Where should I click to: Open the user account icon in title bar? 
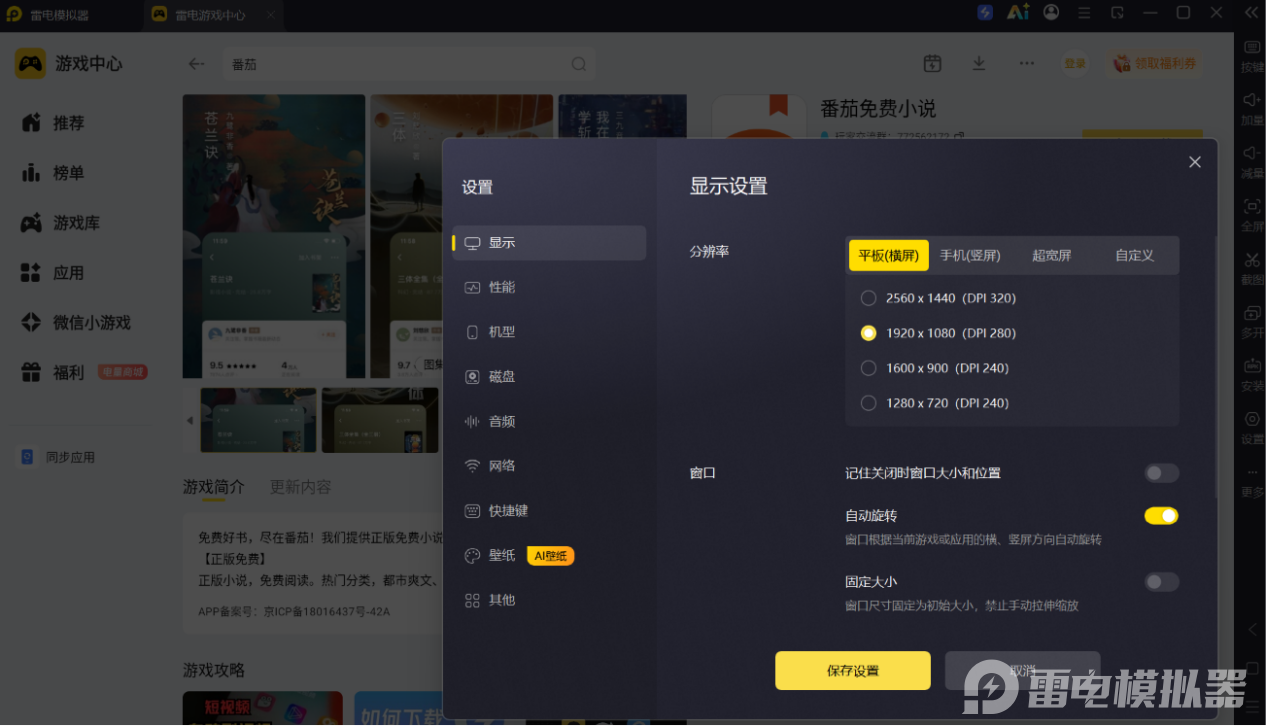pos(1051,13)
